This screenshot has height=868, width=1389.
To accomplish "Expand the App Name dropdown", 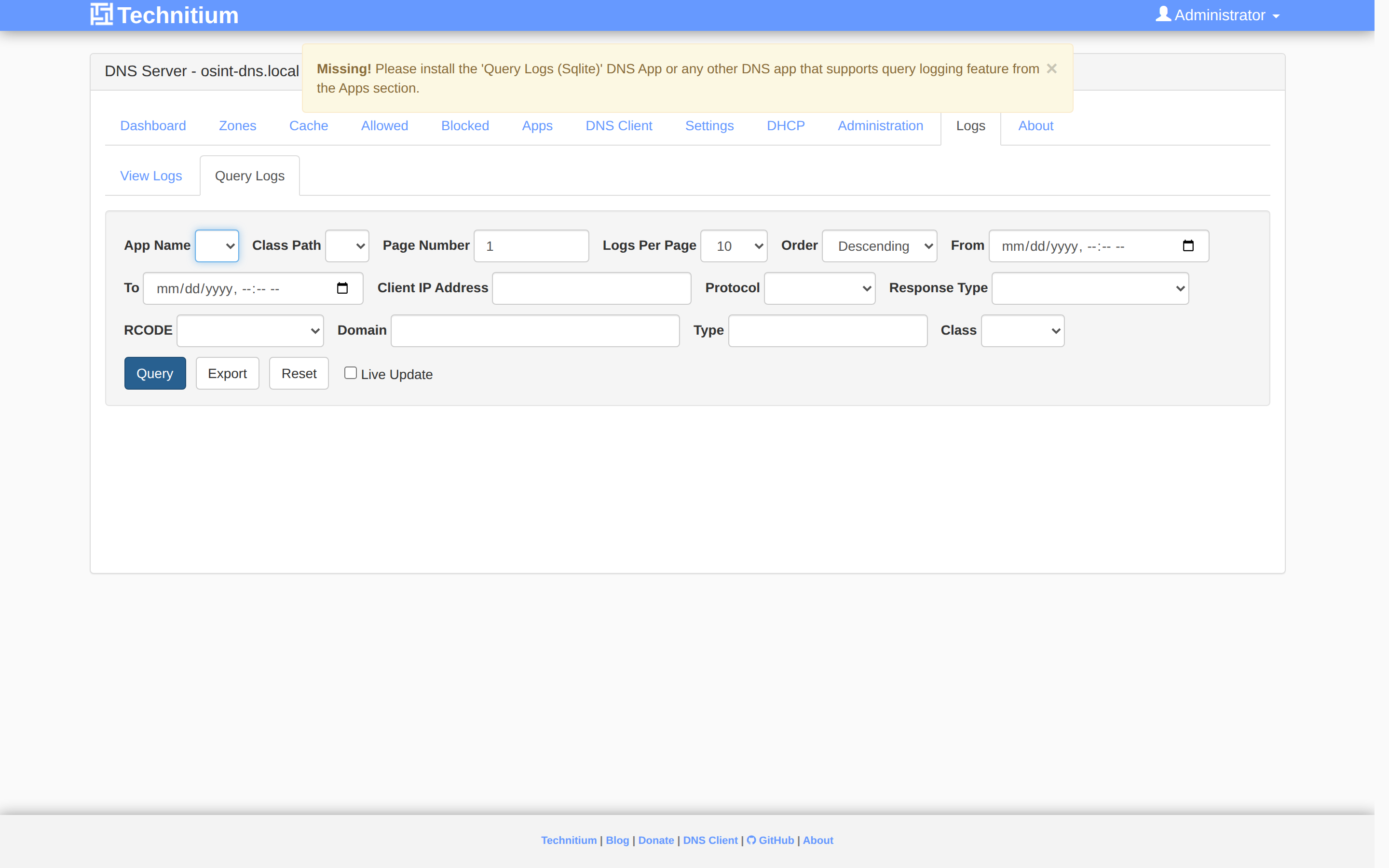I will point(217,246).
